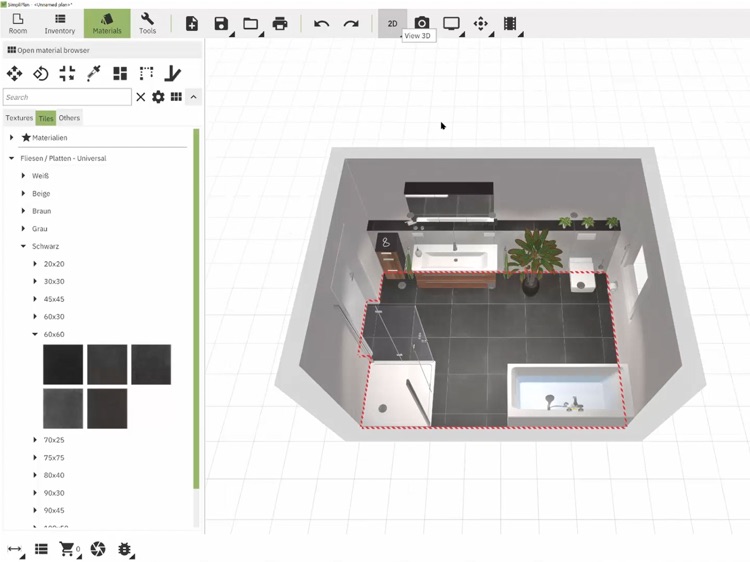
Task: Clear search with the X button
Action: 141,97
